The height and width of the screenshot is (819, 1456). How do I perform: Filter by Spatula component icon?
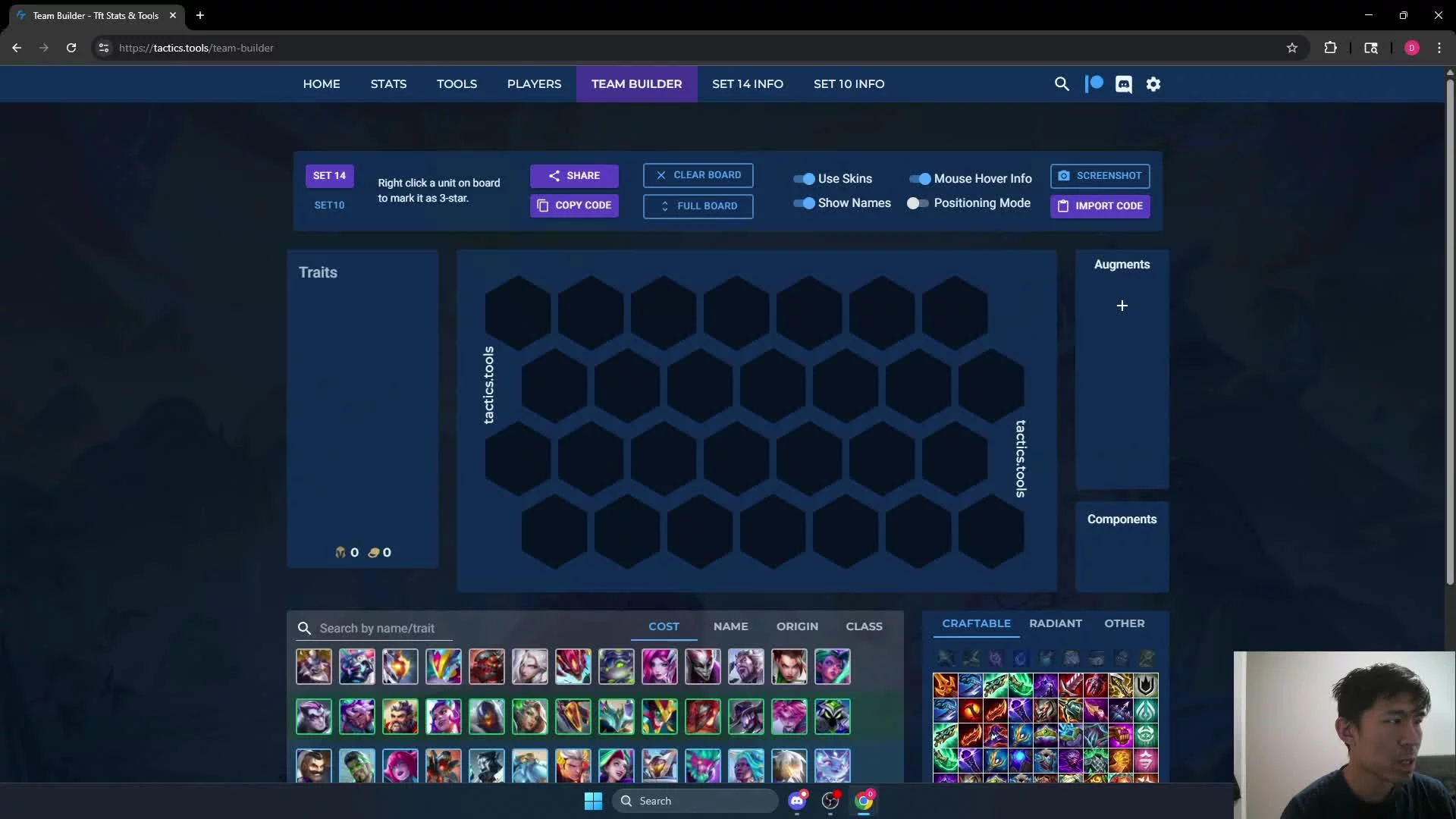1147,658
